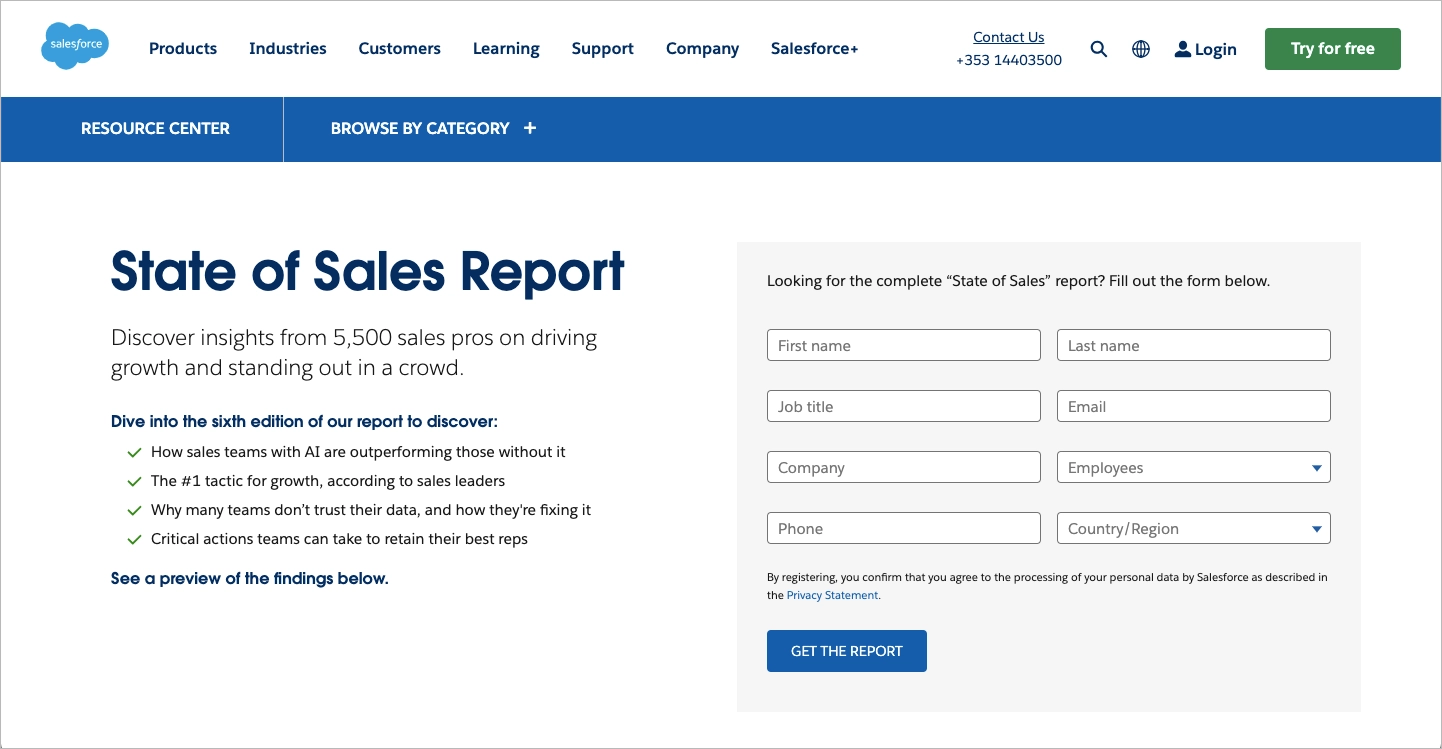This screenshot has width=1442, height=749.
Task: Open the Support menu
Action: tap(602, 48)
